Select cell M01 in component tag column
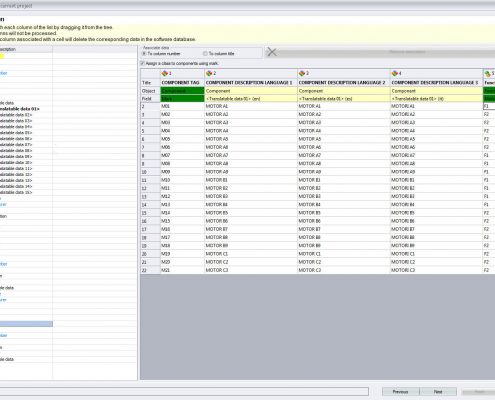 point(182,106)
